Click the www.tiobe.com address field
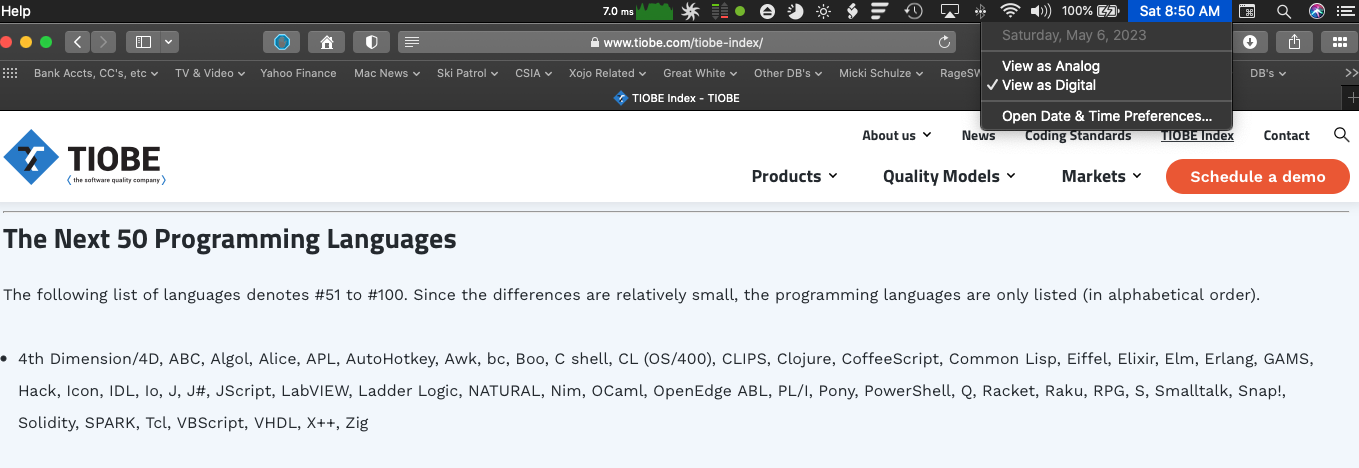Screen dimensions: 1359x468 click(x=676, y=42)
